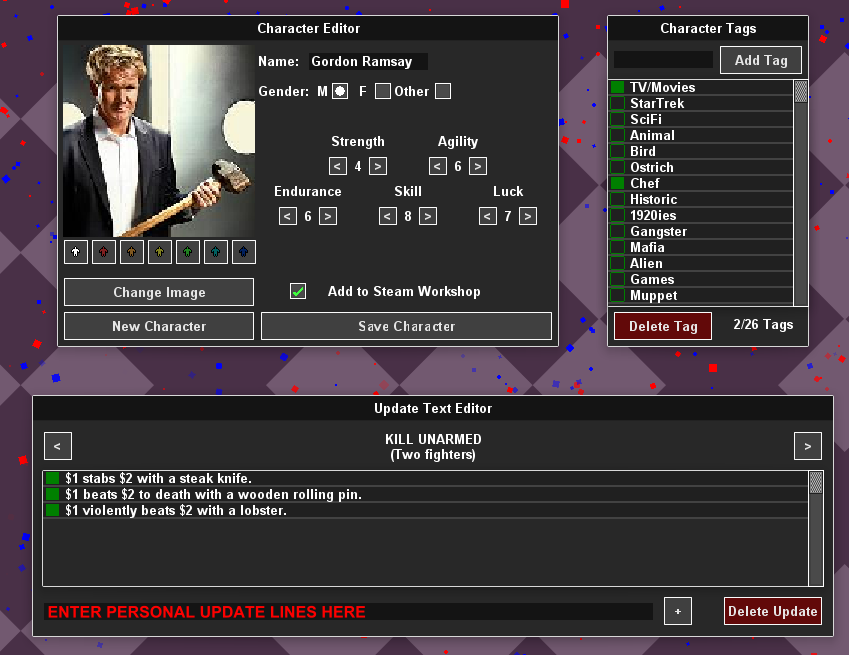Pick the dark blue fighter color icon
This screenshot has height=655, width=849.
(x=244, y=252)
